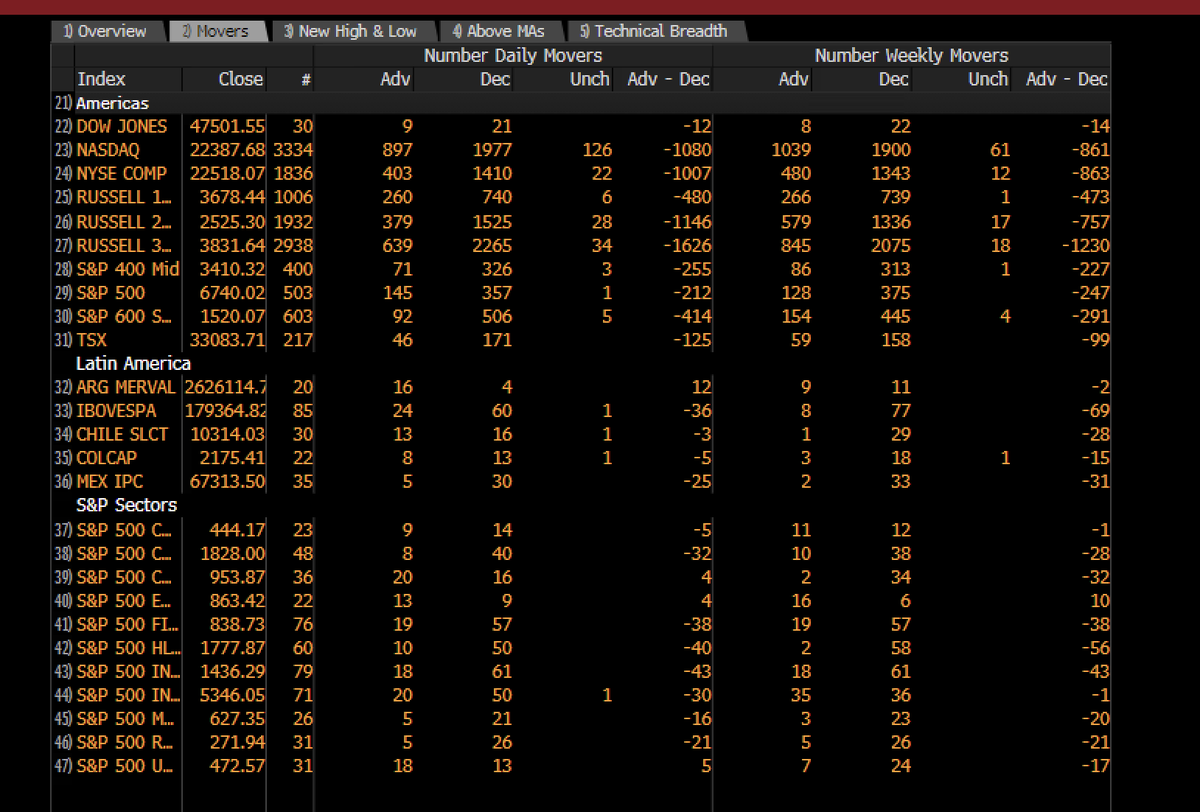Click the close value 1520.07
Image resolution: width=1200 pixels, height=812 pixels.
pyautogui.click(x=233, y=316)
